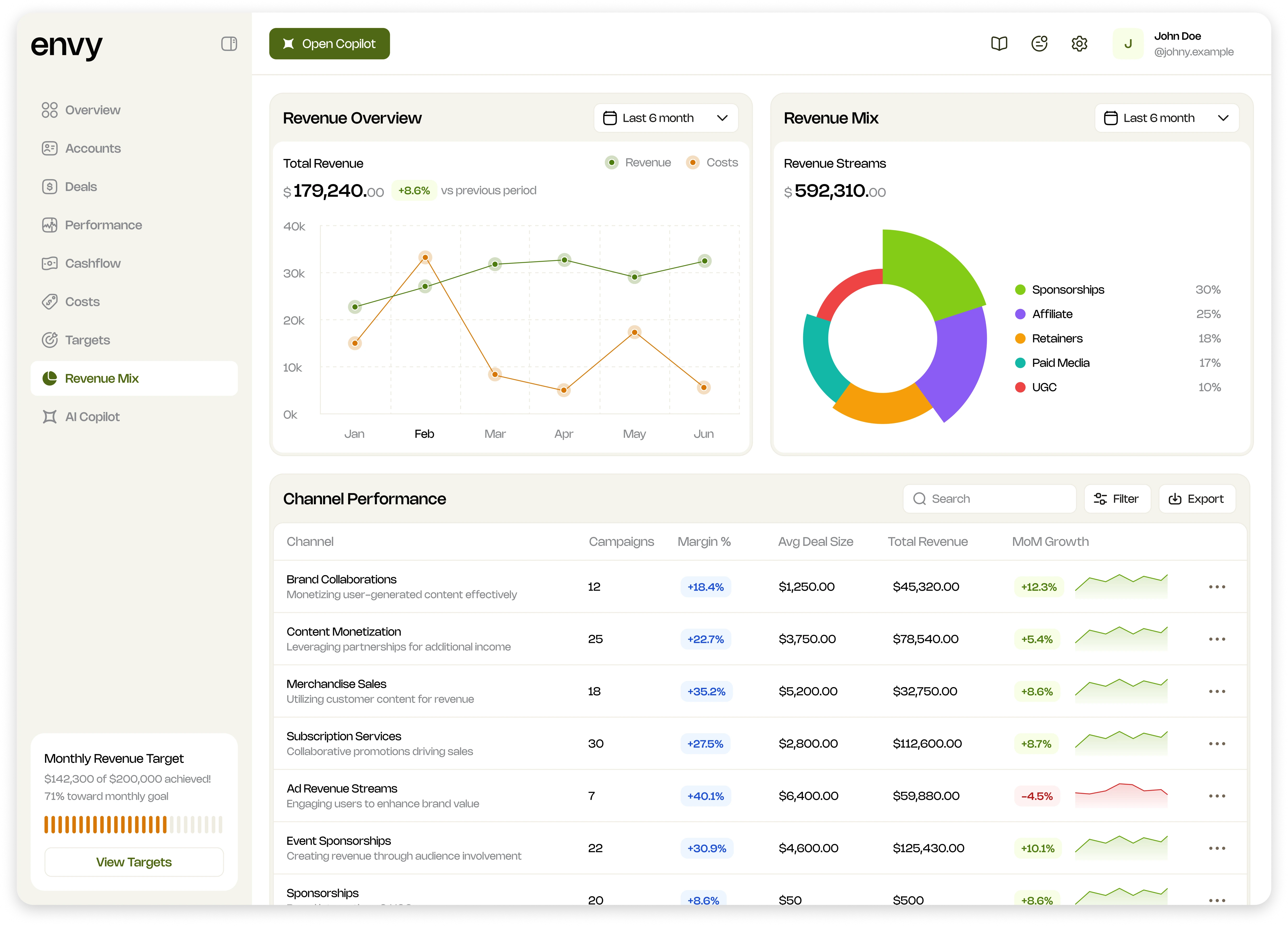Screen dimensions: 1288x926
Task: Toggle the Costs series legend
Action: pyautogui.click(x=712, y=162)
